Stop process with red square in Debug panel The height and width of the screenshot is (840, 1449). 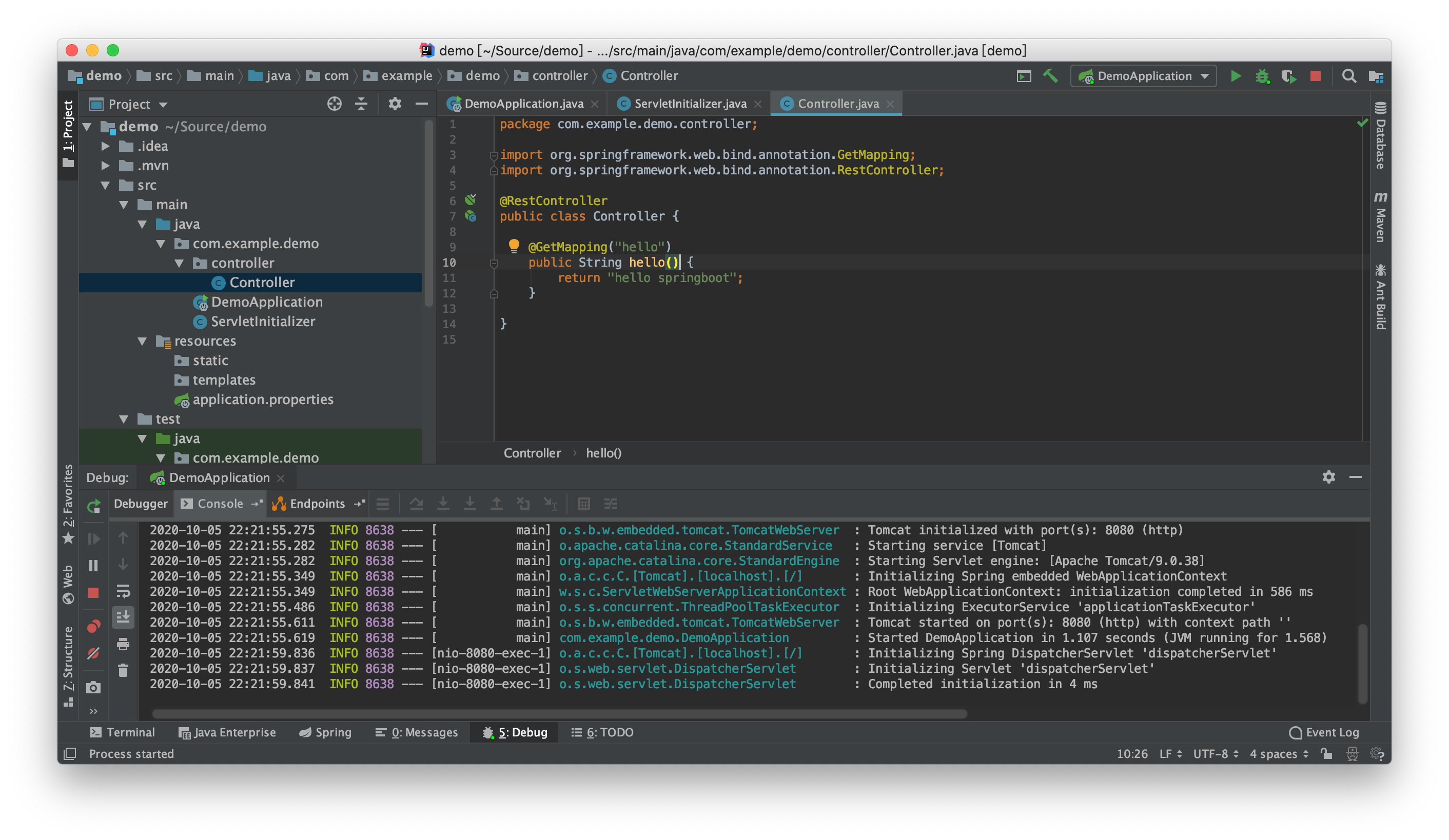pyautogui.click(x=93, y=592)
